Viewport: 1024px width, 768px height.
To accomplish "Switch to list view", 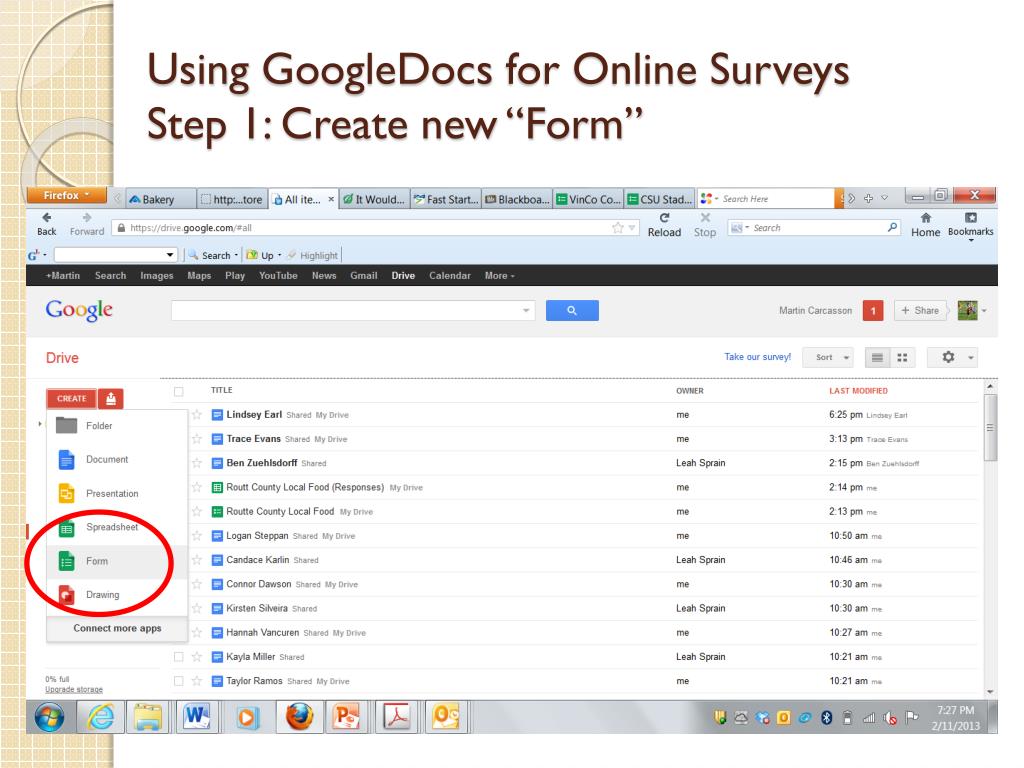I will (877, 358).
